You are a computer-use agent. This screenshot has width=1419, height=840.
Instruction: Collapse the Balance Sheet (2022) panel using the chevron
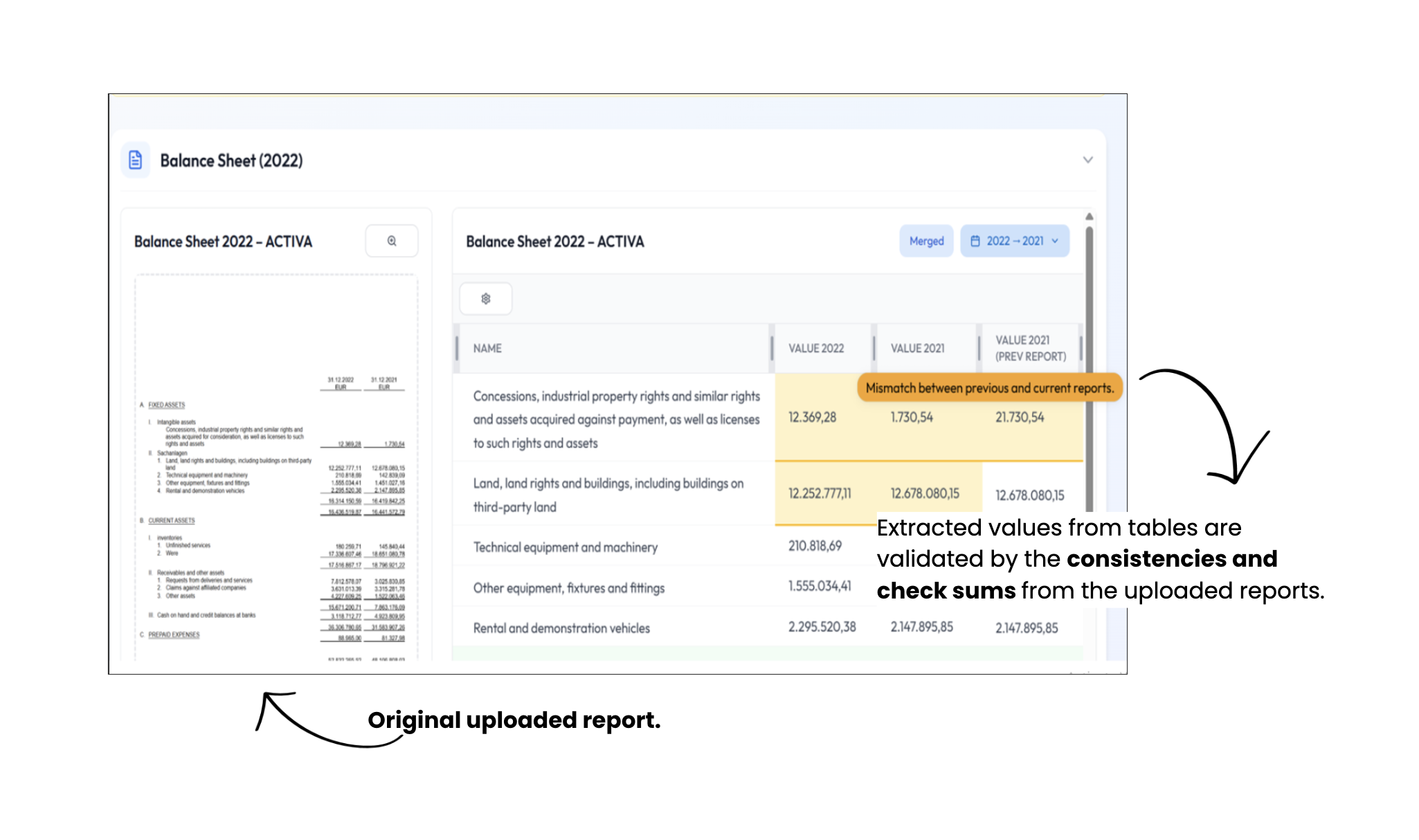(1087, 159)
